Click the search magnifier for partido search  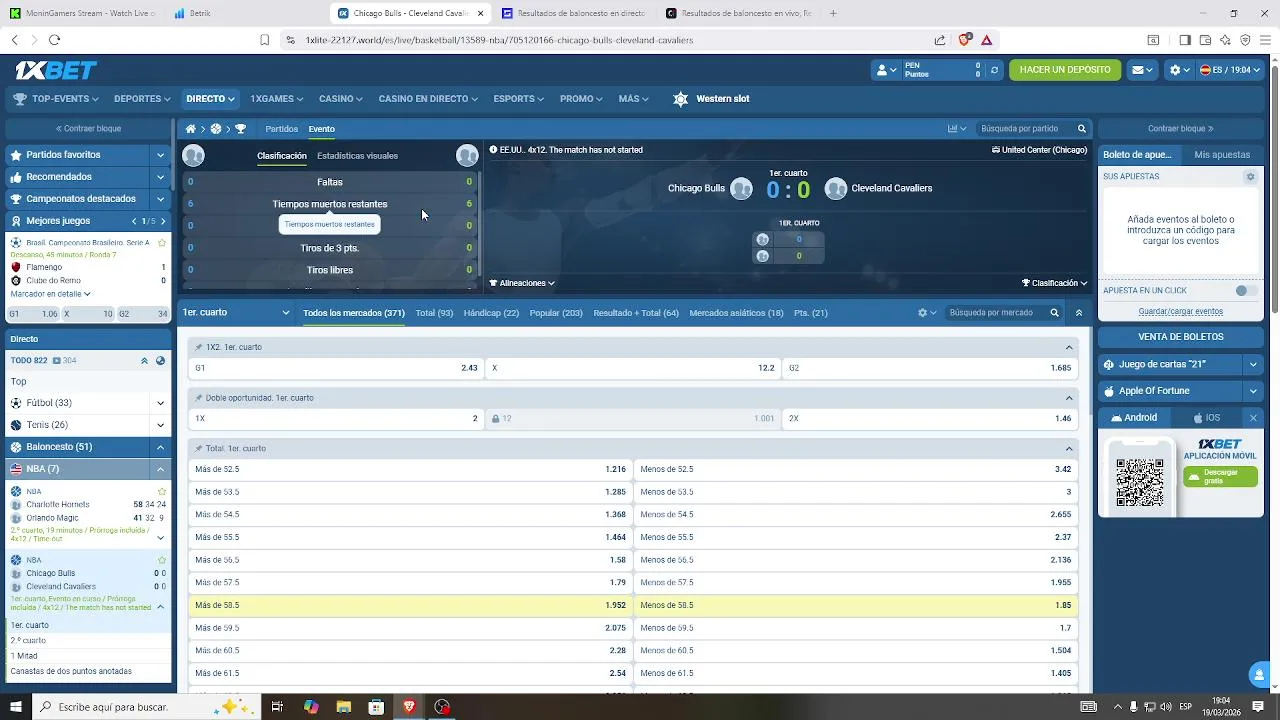[x=1081, y=129]
